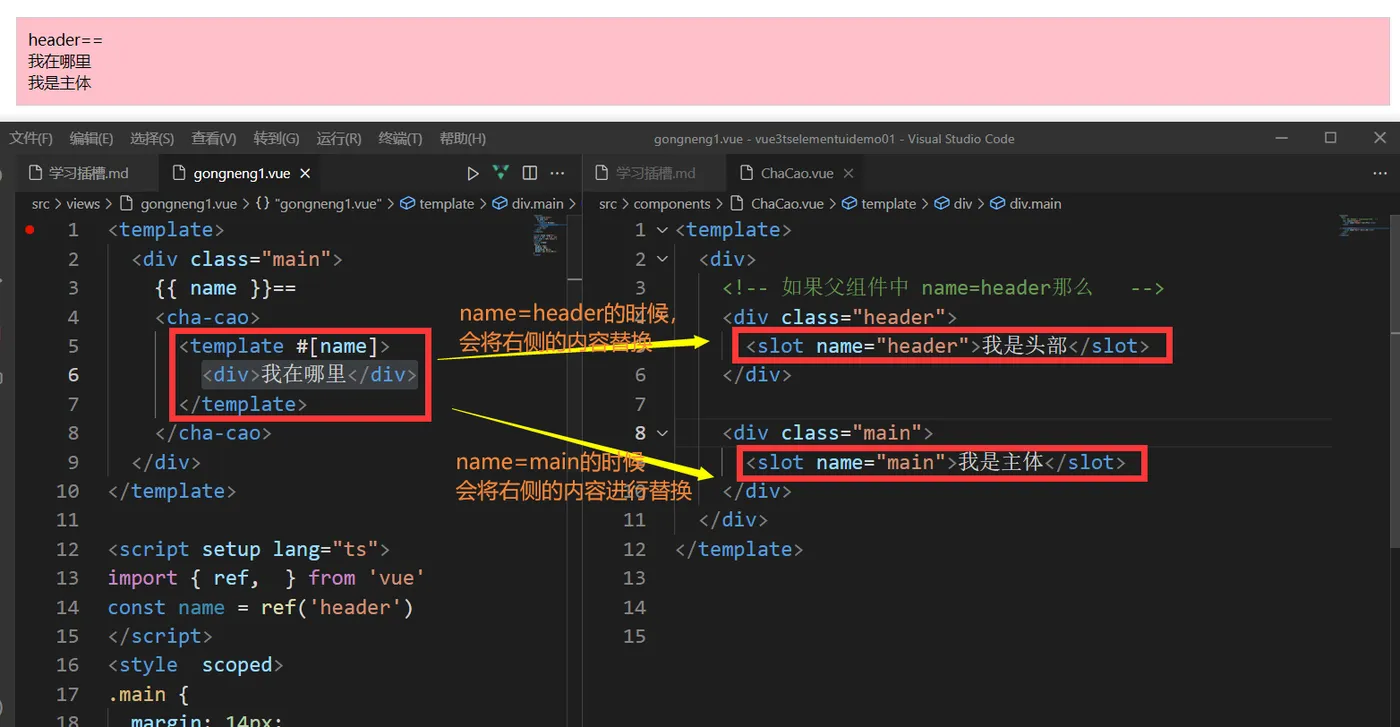Click the header== text in the pink preview

(66, 40)
